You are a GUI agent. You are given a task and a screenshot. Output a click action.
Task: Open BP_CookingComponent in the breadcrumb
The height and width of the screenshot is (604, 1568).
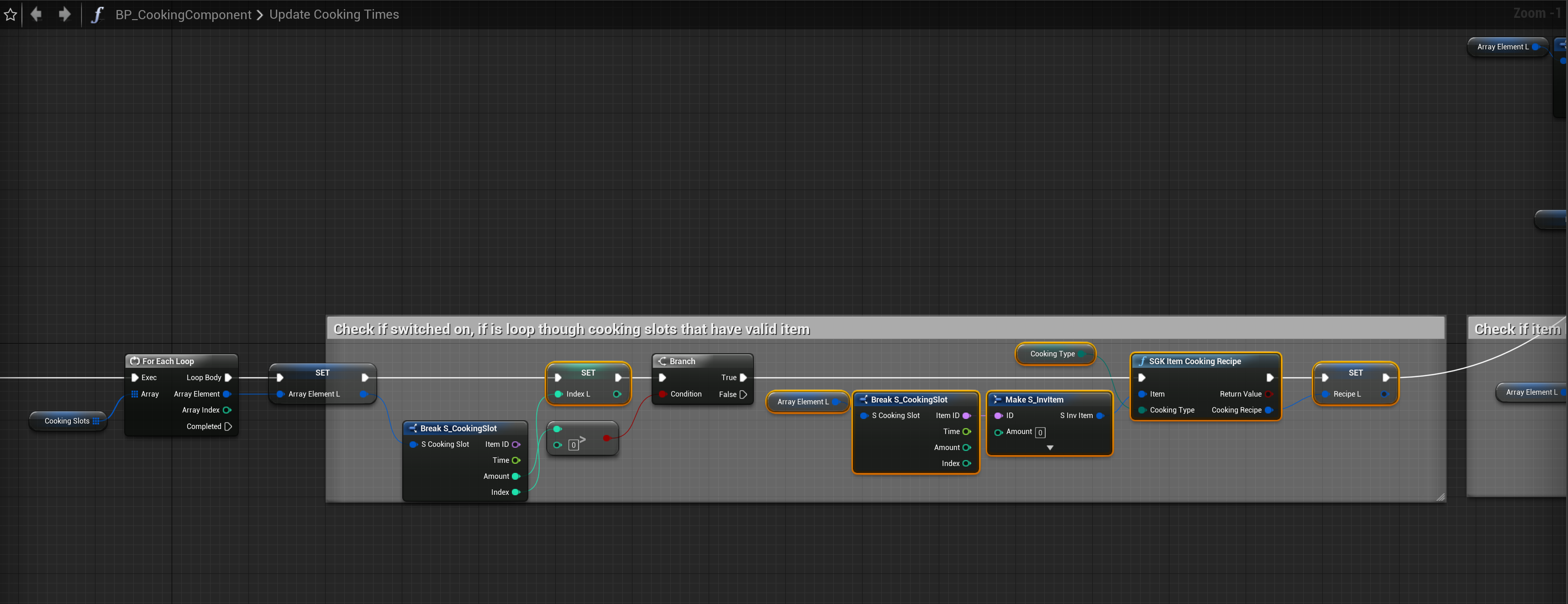pos(183,15)
